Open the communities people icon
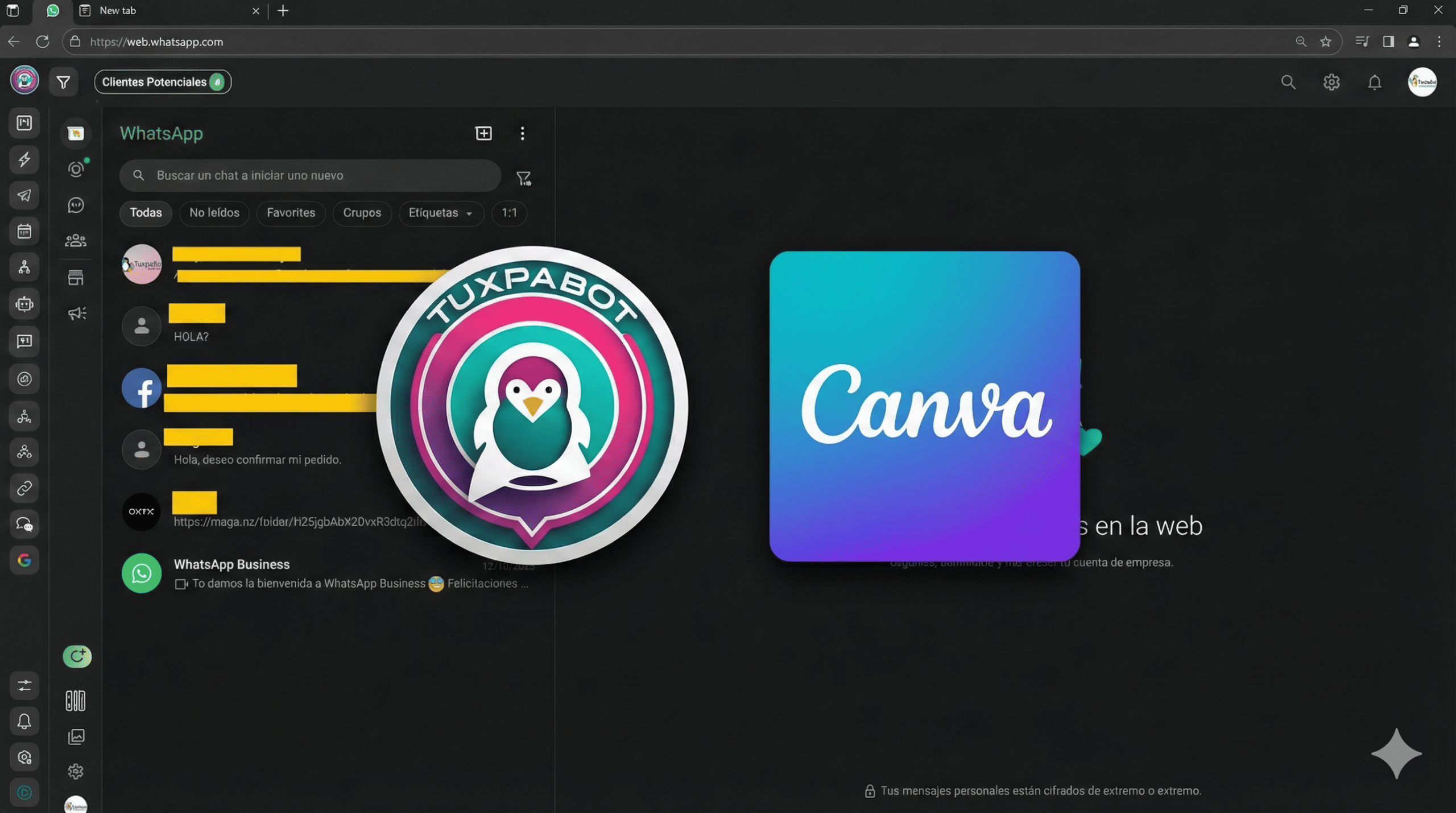Image resolution: width=1456 pixels, height=813 pixels. 76,241
